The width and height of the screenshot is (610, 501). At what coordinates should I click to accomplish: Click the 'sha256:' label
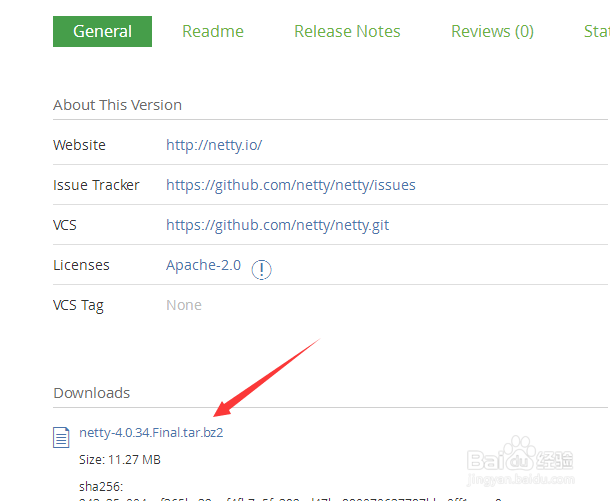pos(101,487)
